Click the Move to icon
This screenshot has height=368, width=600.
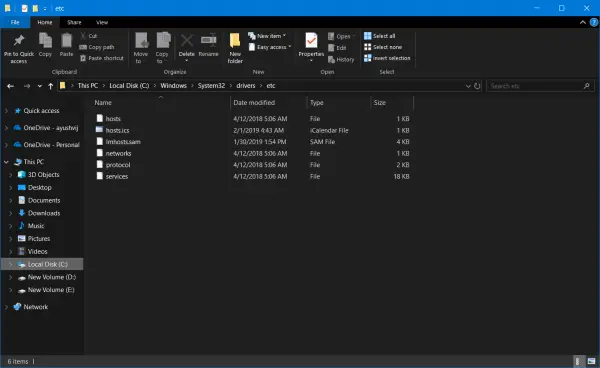(x=141, y=40)
